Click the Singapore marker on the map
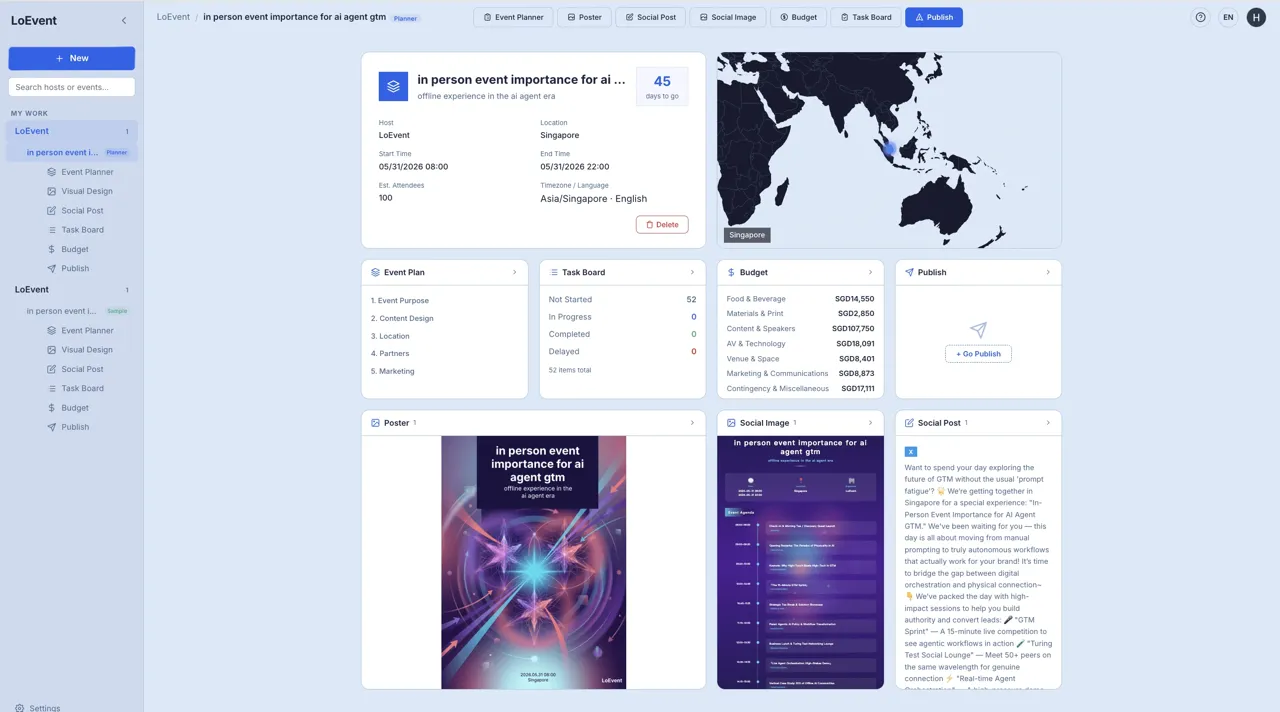The image size is (1280, 712). tap(889, 149)
